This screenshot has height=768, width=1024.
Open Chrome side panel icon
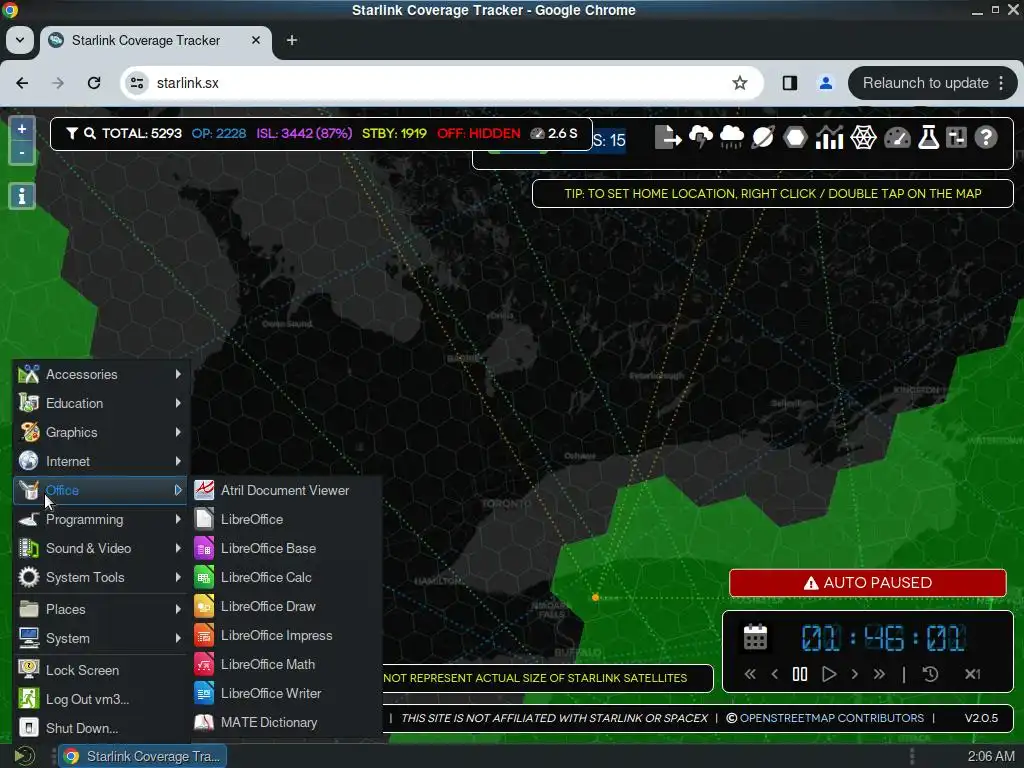tap(790, 83)
